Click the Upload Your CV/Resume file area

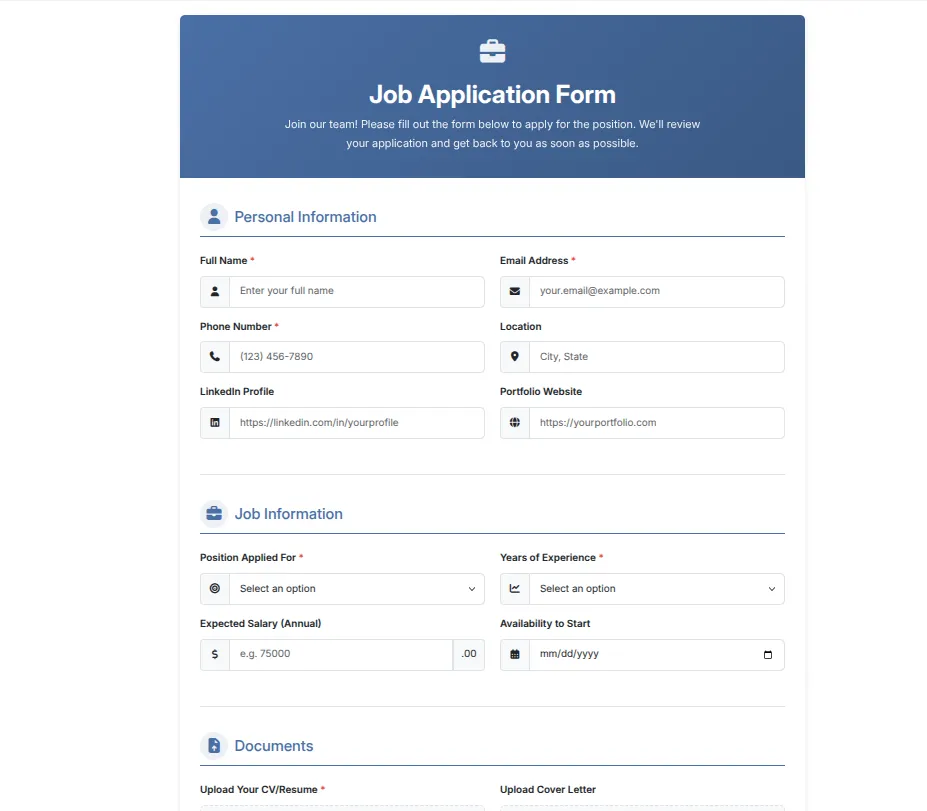tap(342, 806)
